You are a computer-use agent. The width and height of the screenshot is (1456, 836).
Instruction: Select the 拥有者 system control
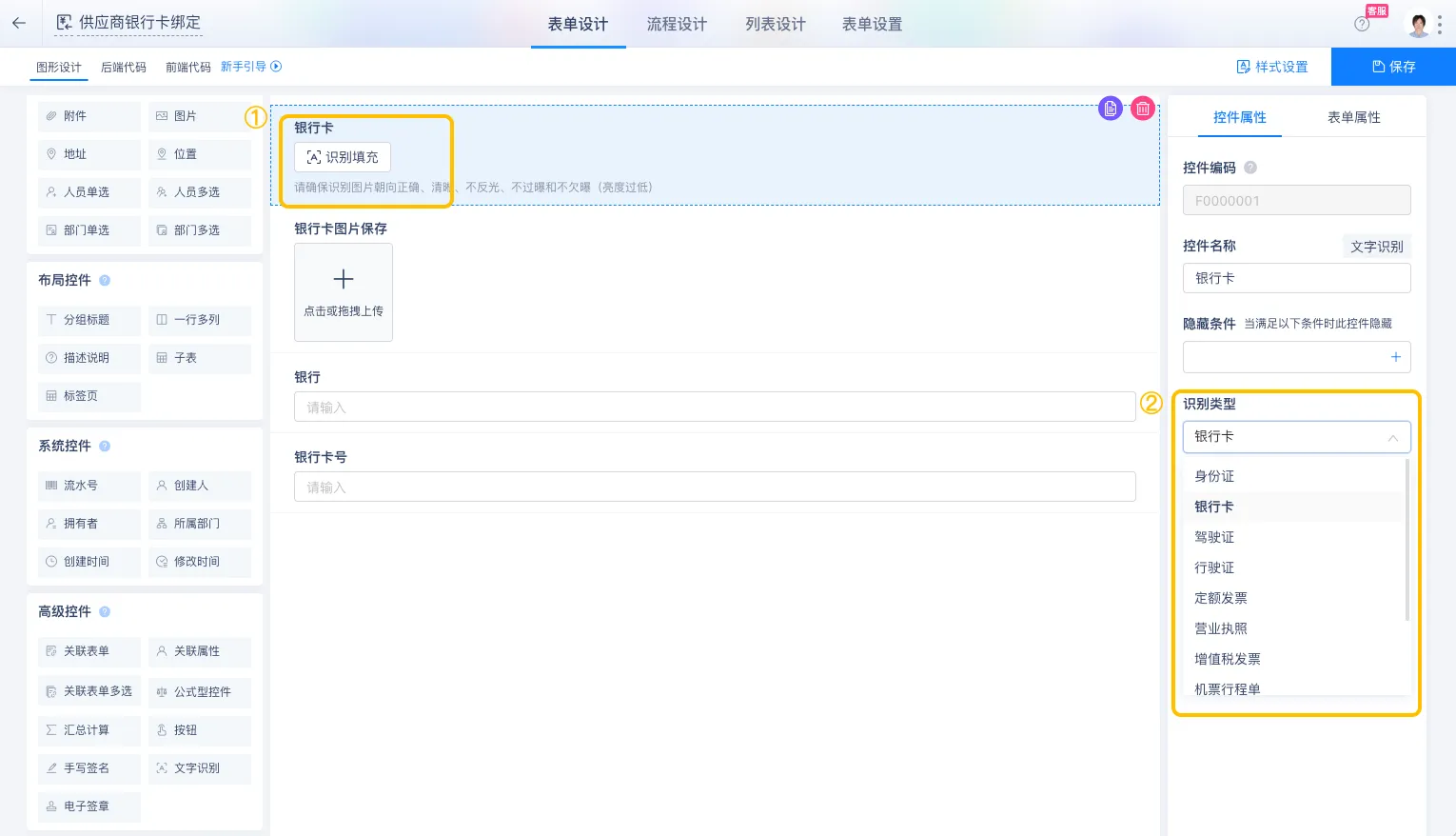[x=89, y=524]
